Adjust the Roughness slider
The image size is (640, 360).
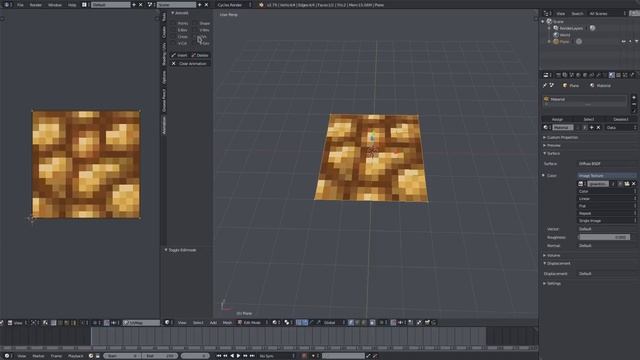604,237
